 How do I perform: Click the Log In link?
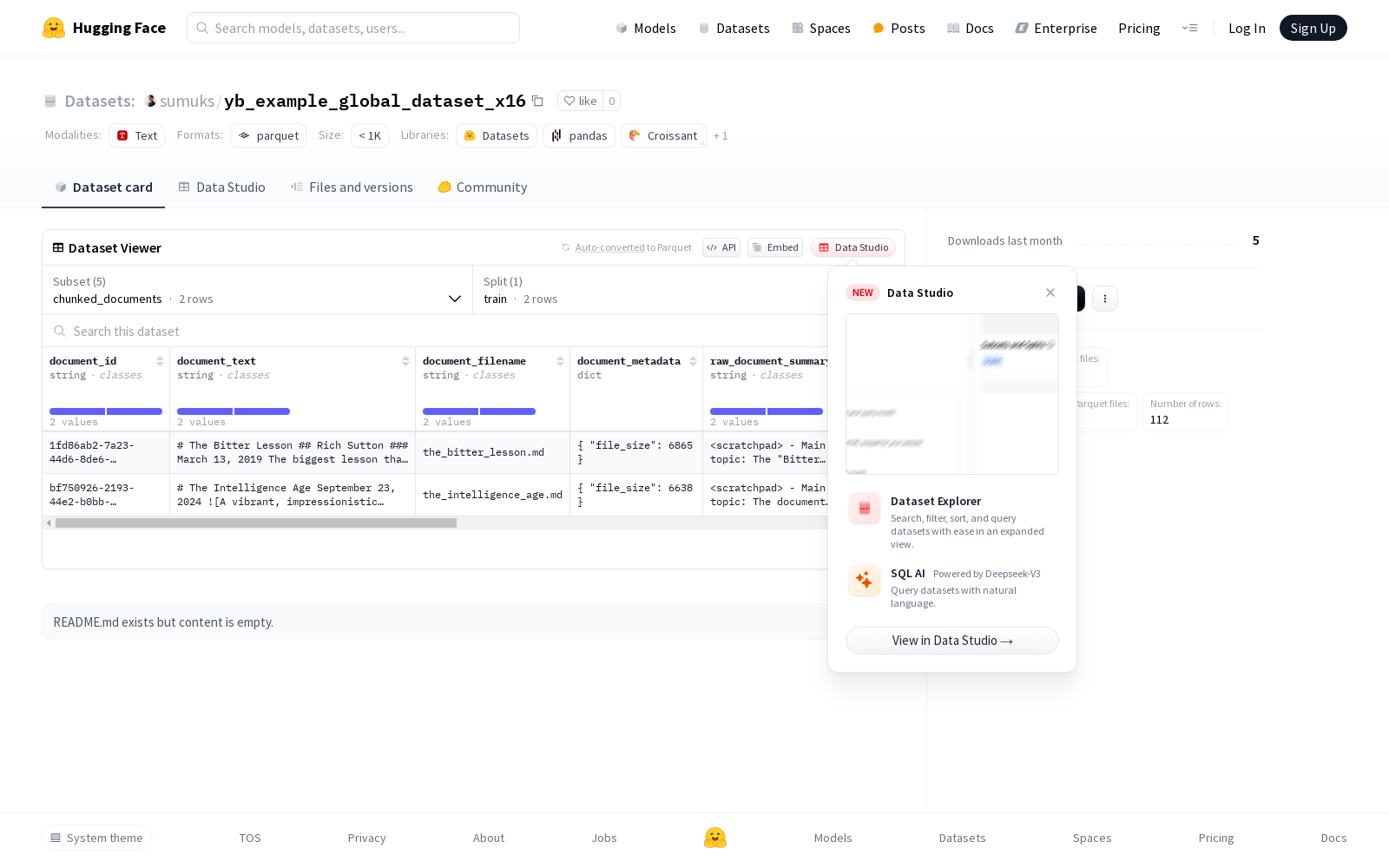1247,29
